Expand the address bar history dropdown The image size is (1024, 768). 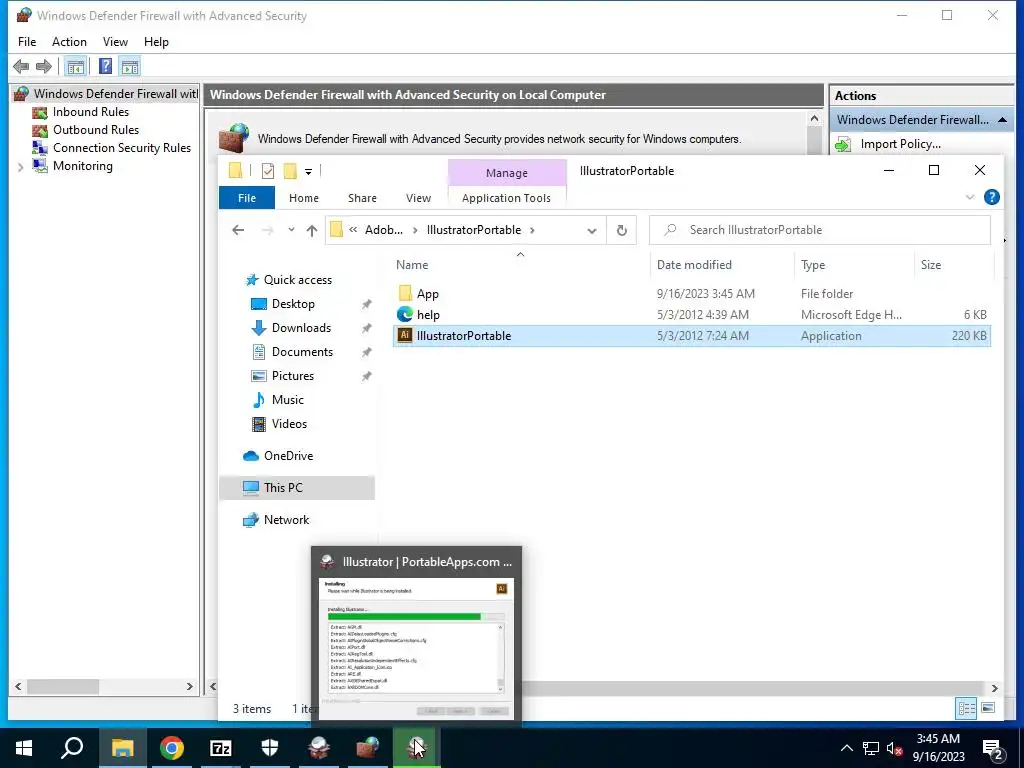[592, 231]
